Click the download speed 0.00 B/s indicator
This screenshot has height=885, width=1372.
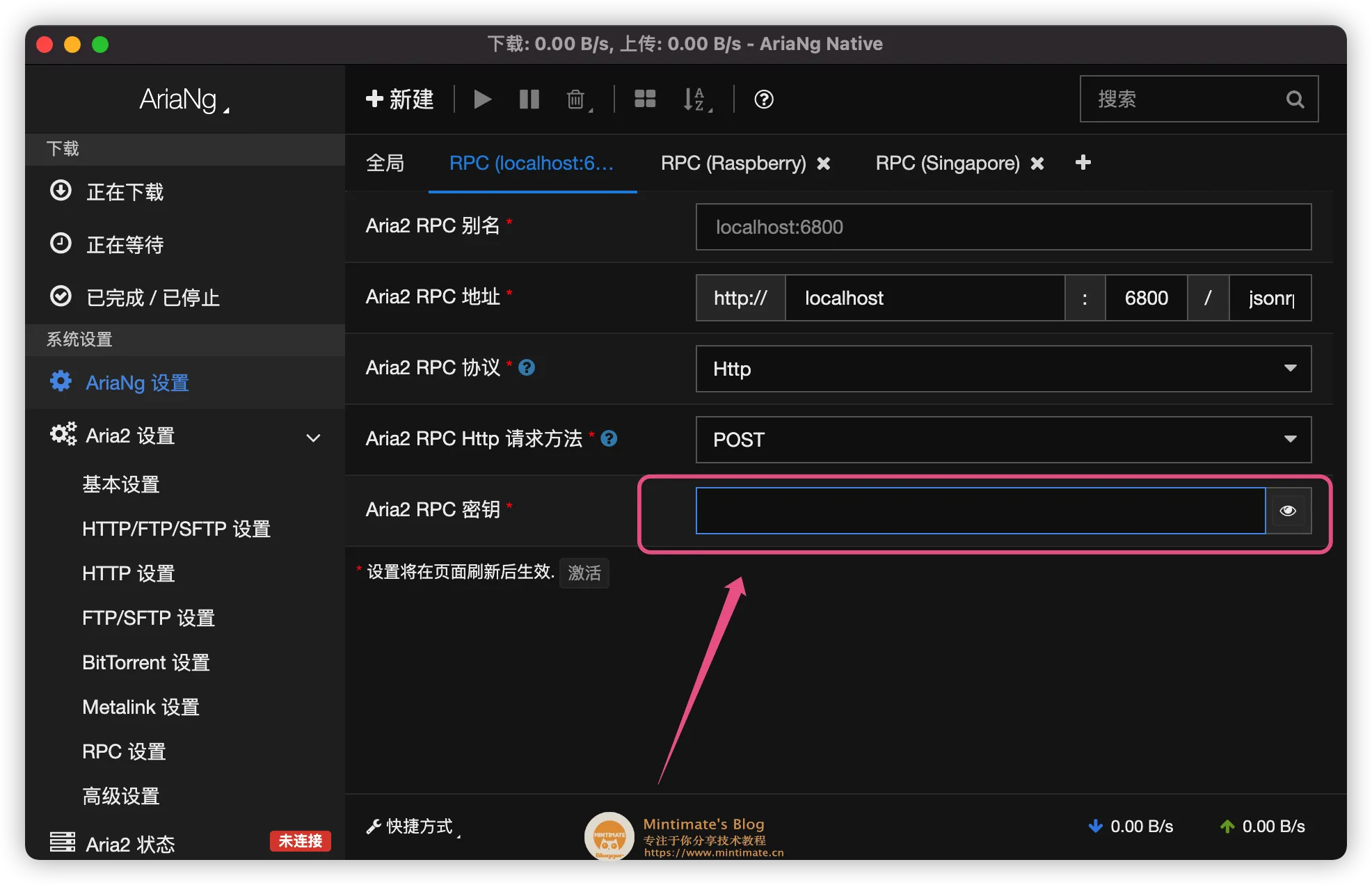click(1131, 827)
